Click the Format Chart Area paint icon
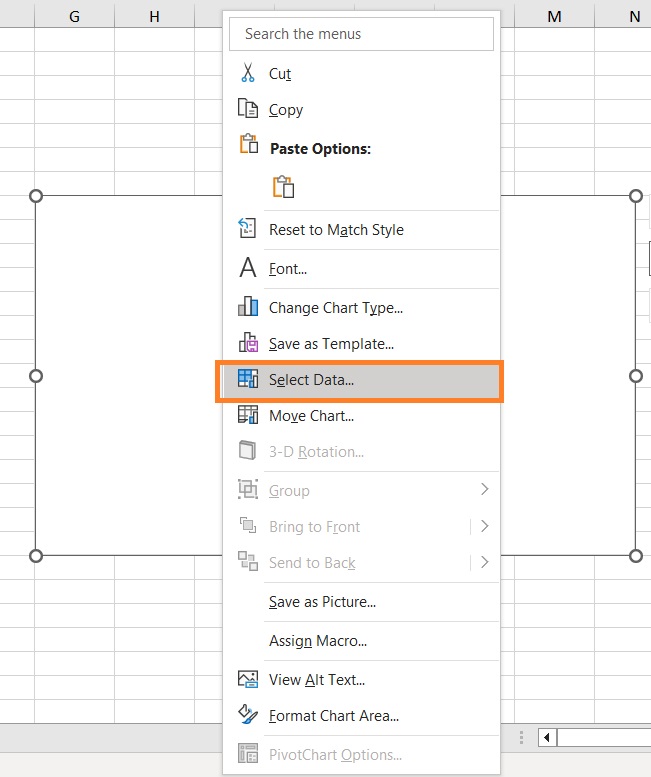The height and width of the screenshot is (777, 651). pyautogui.click(x=248, y=715)
